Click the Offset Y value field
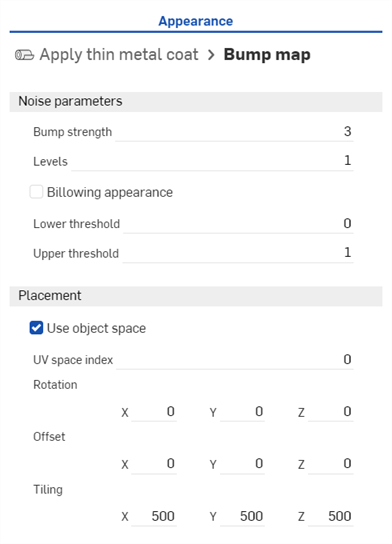Screen dimensions: 392x544 (x=242, y=464)
